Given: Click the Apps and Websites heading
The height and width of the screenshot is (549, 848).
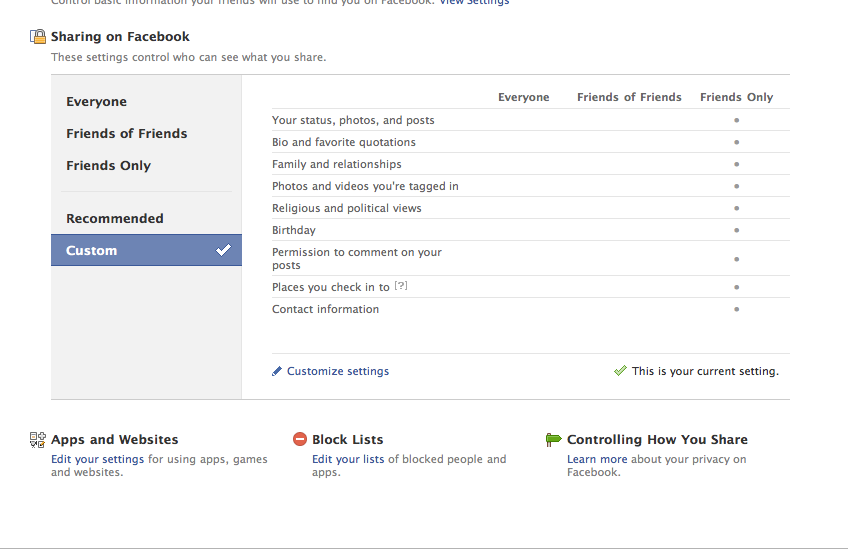Looking at the screenshot, I should [115, 440].
